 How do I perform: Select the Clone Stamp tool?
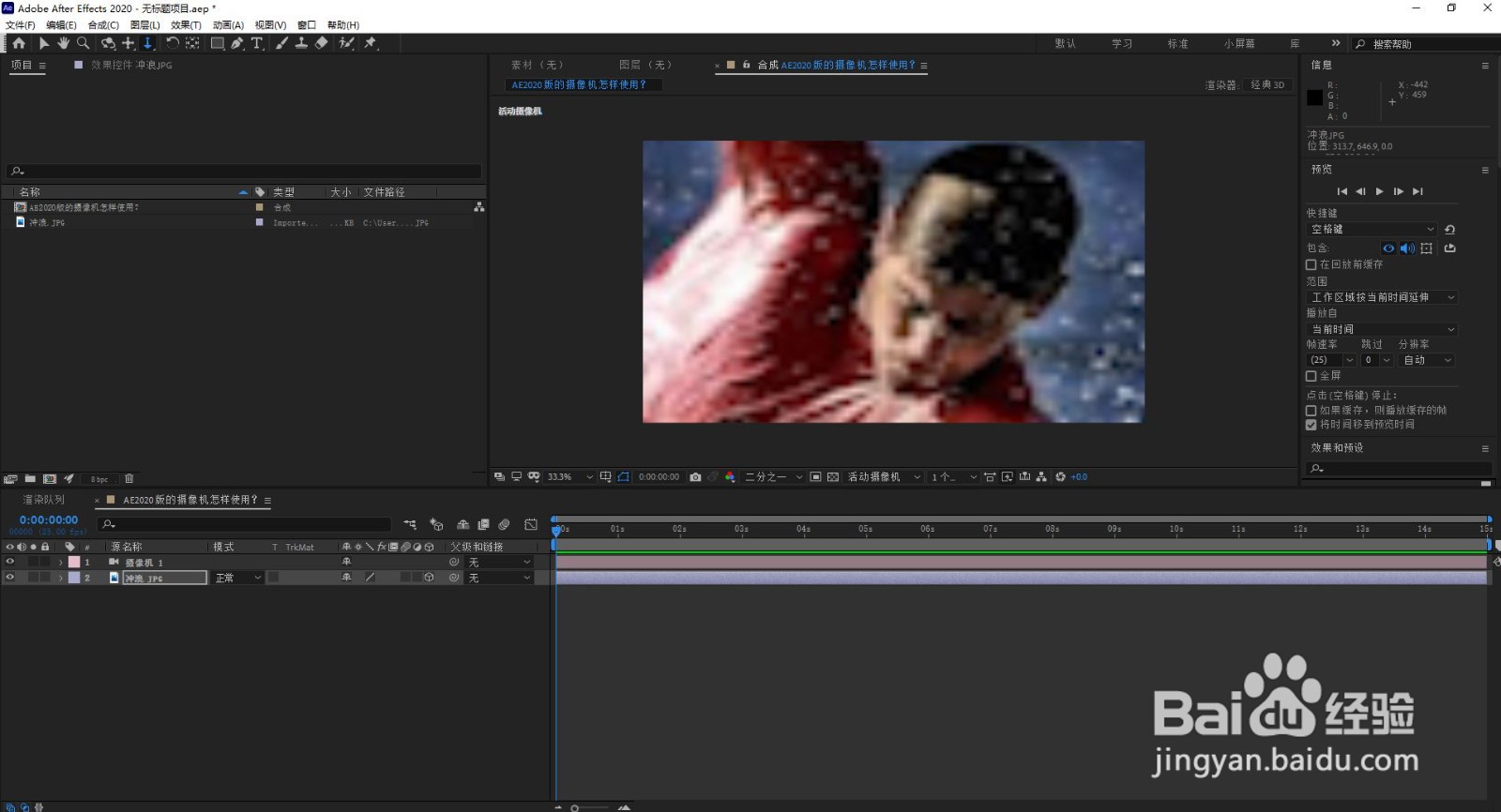301,43
